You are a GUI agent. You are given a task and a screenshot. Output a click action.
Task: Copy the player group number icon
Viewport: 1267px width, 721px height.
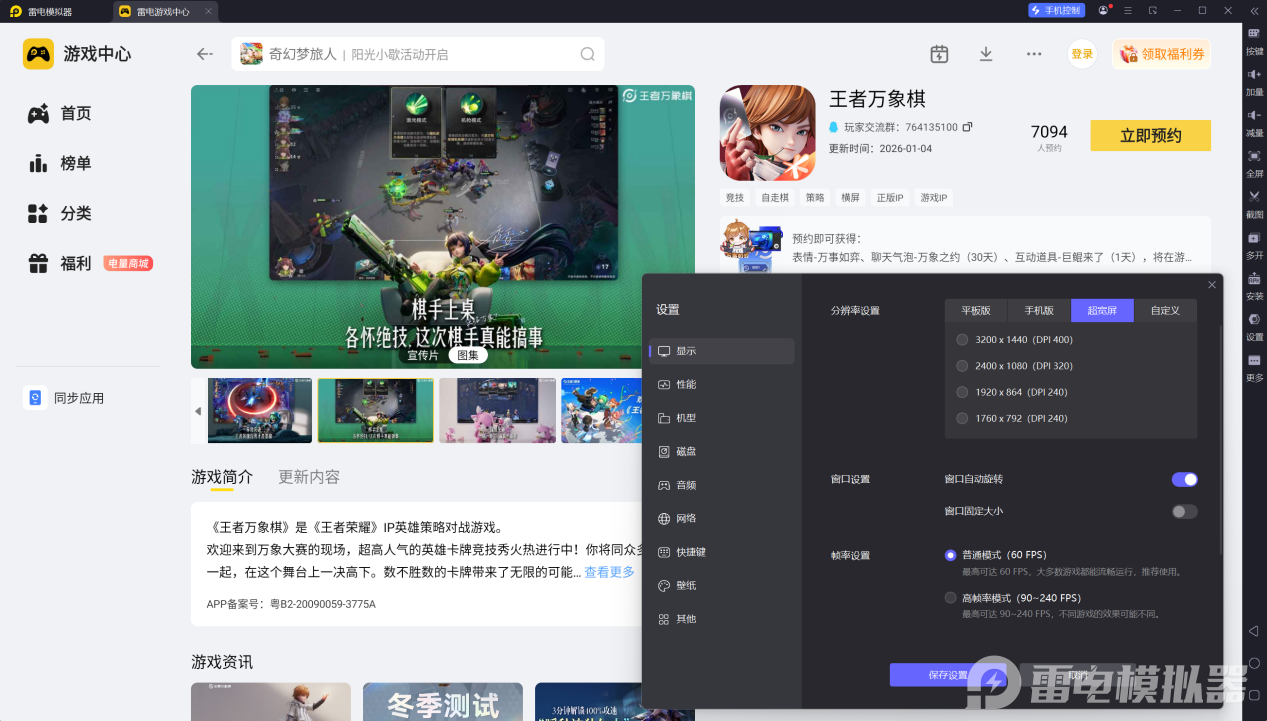[x=967, y=127]
